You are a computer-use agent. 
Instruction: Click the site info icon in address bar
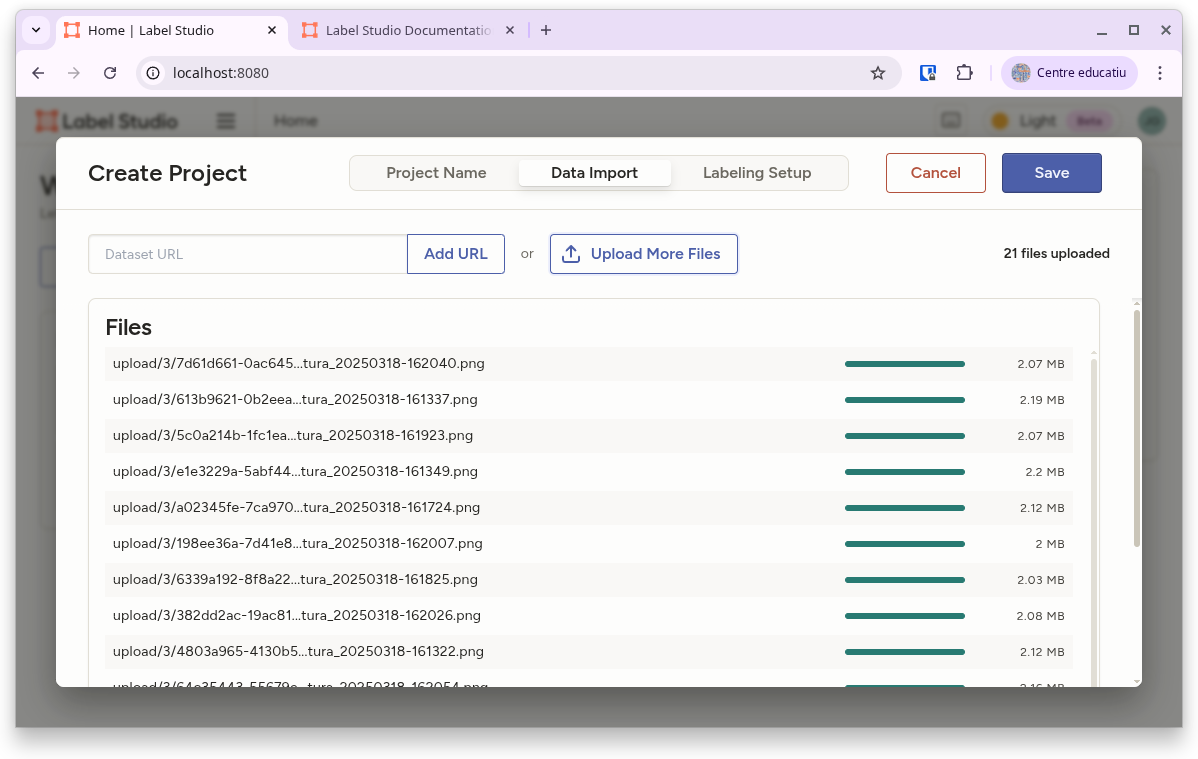(x=153, y=73)
